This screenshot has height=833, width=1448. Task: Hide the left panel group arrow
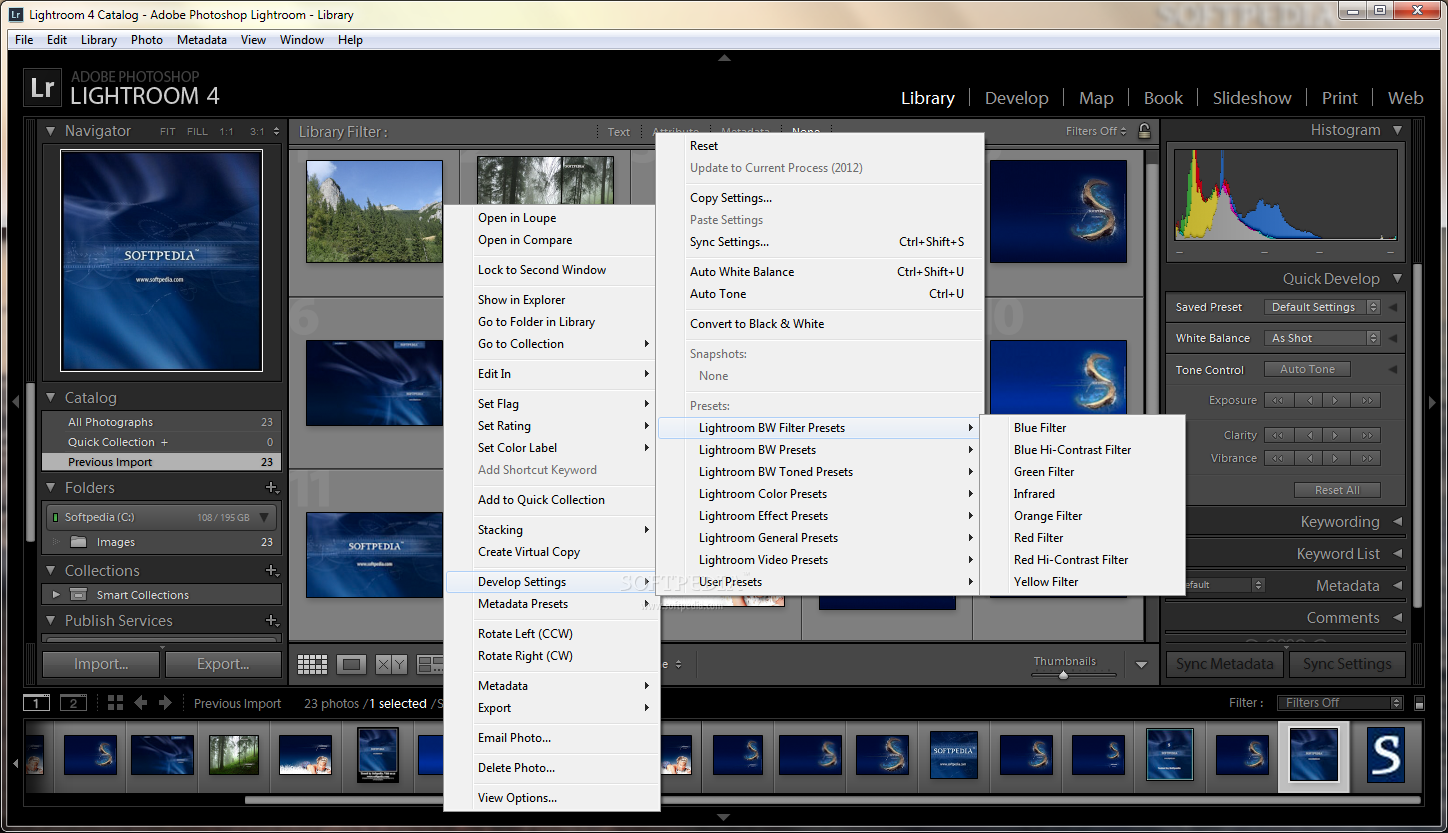[16, 402]
